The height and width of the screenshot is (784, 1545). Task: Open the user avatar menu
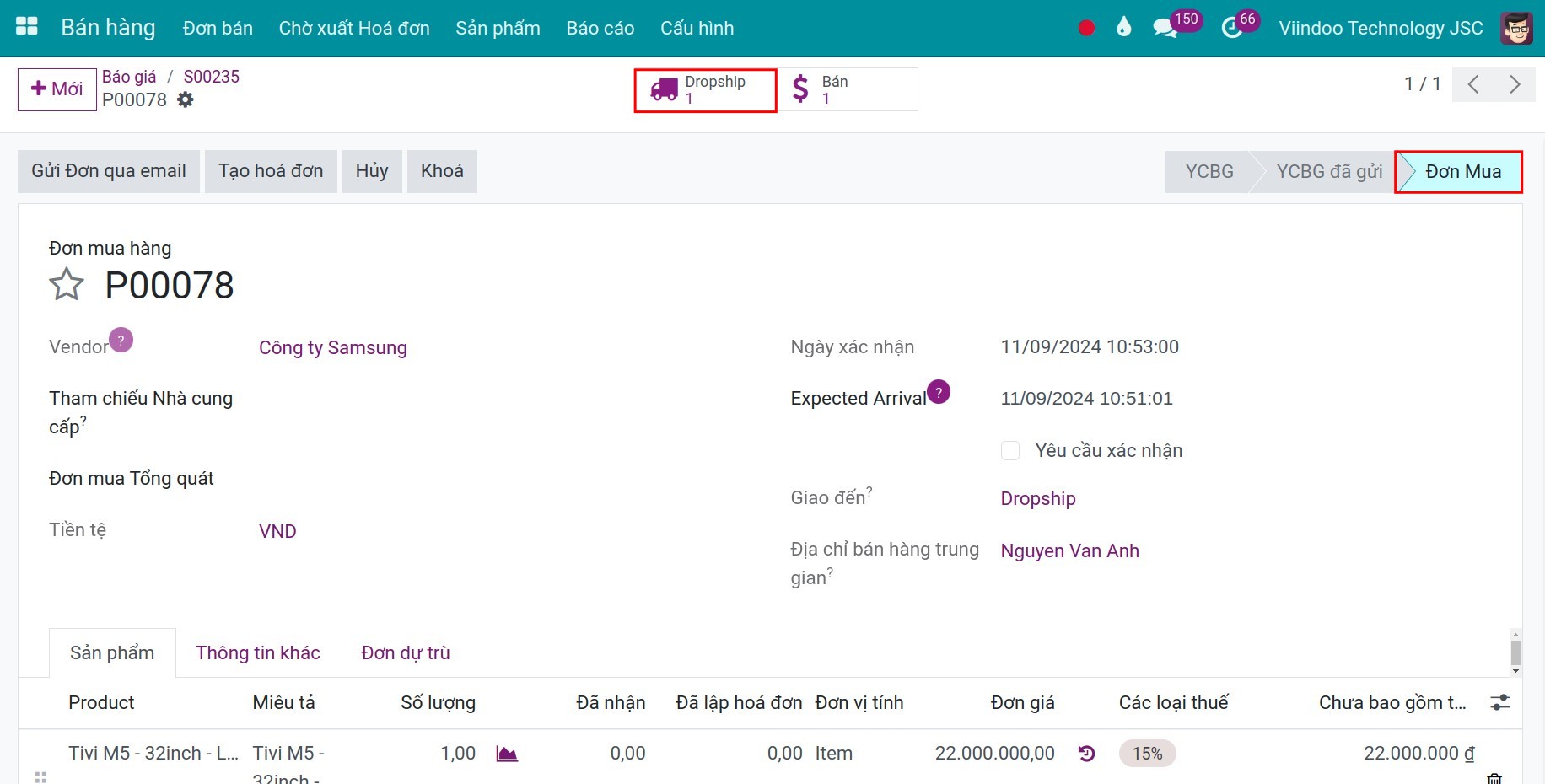coord(1517,28)
